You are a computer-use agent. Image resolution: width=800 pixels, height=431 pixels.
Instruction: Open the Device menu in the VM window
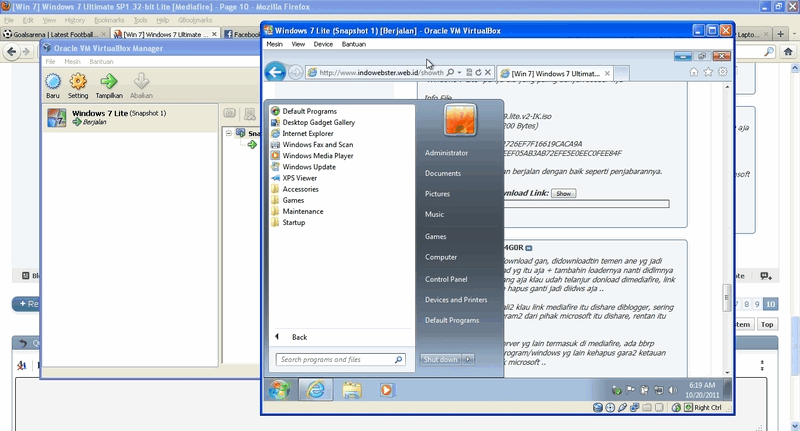323,44
